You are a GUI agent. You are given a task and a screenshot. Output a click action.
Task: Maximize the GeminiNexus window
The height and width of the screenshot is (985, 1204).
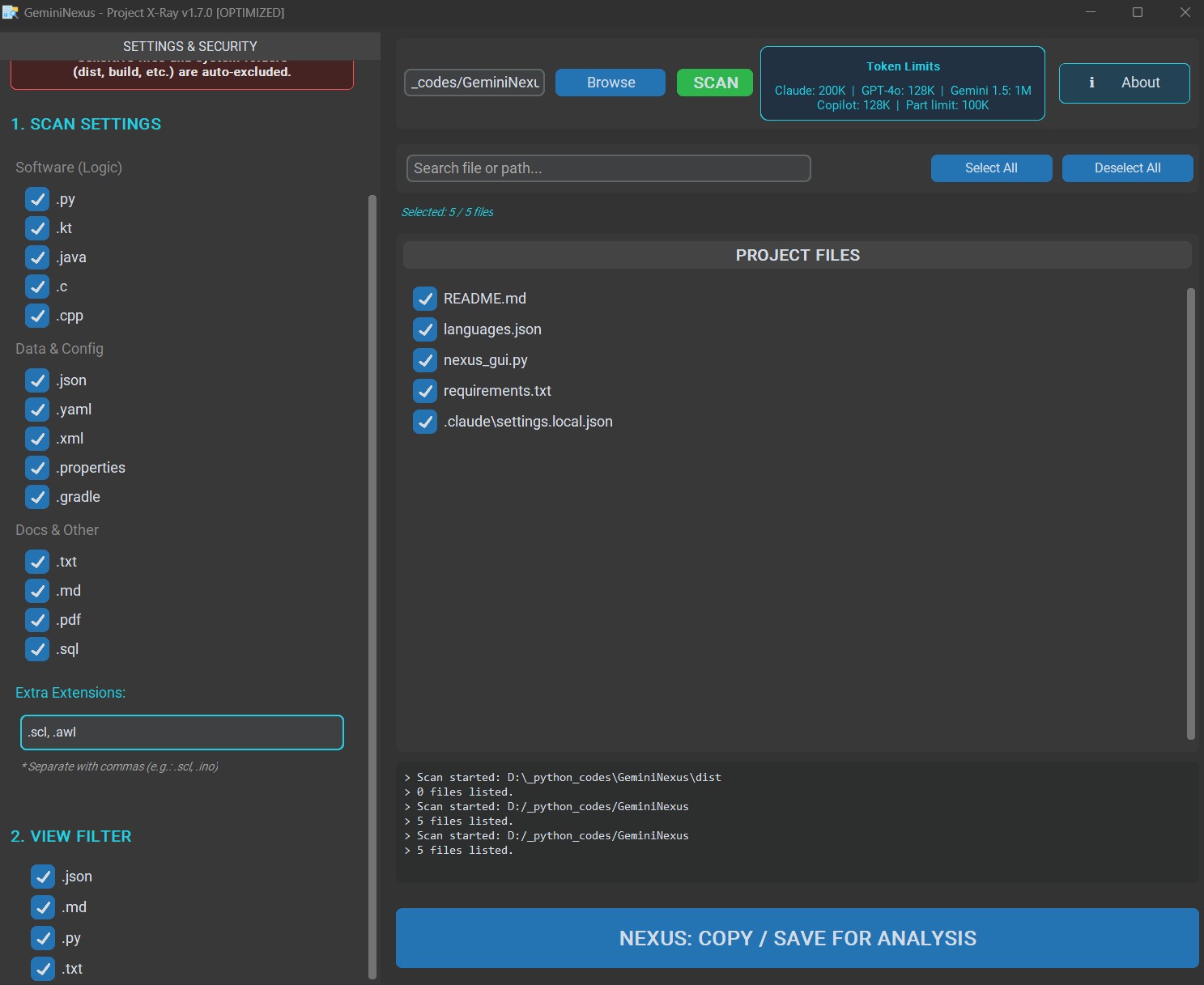pyautogui.click(x=1137, y=12)
